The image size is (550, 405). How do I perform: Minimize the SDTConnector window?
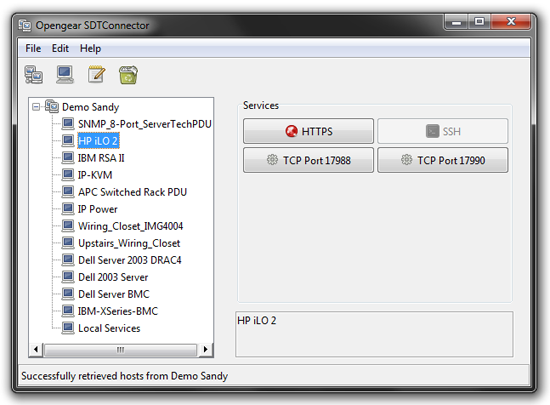[456, 22]
